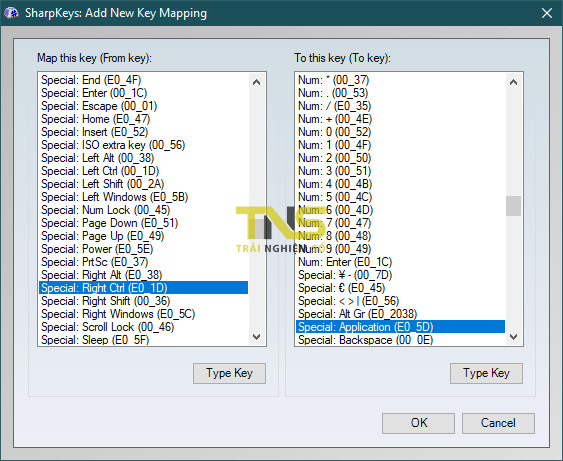Image resolution: width=563 pixels, height=461 pixels.
Task: Close the Add New Key Mapping dialog
Action: pyautogui.click(x=547, y=13)
